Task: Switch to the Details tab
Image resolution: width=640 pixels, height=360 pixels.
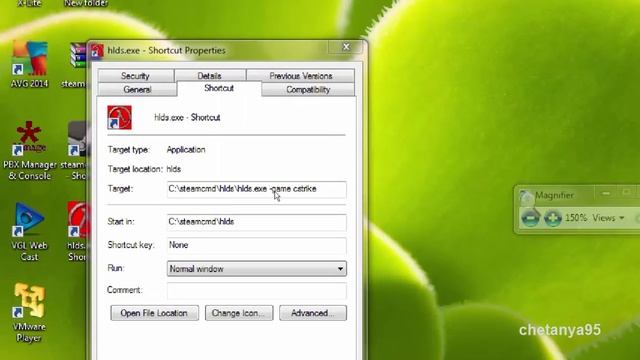Action: pyautogui.click(x=209, y=76)
